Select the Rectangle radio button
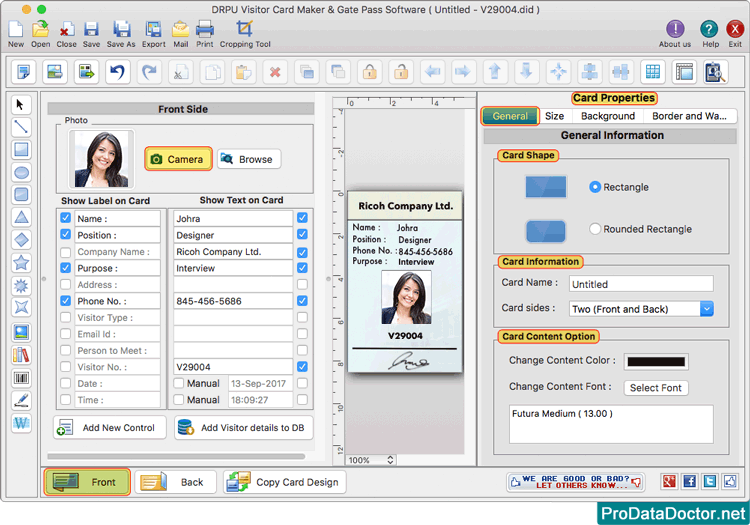 click(x=595, y=187)
